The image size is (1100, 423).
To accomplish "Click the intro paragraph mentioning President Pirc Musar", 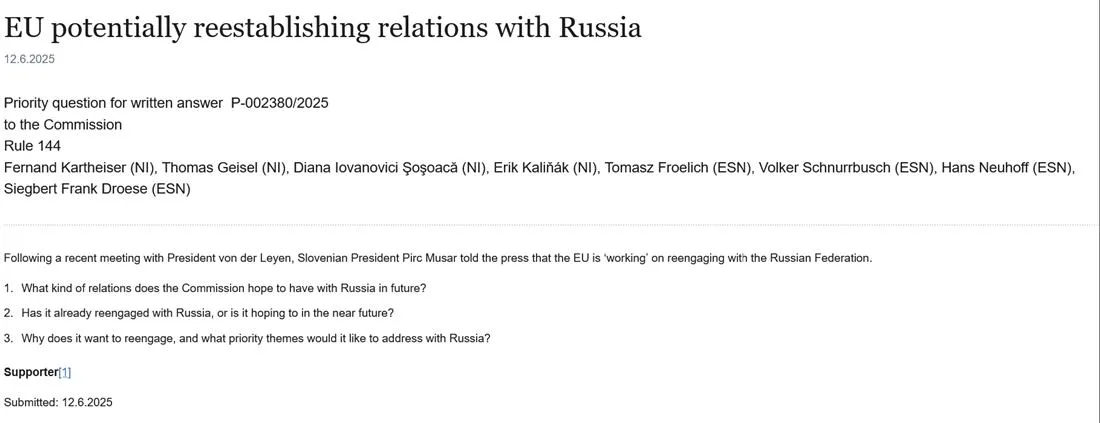I will tap(438, 258).
